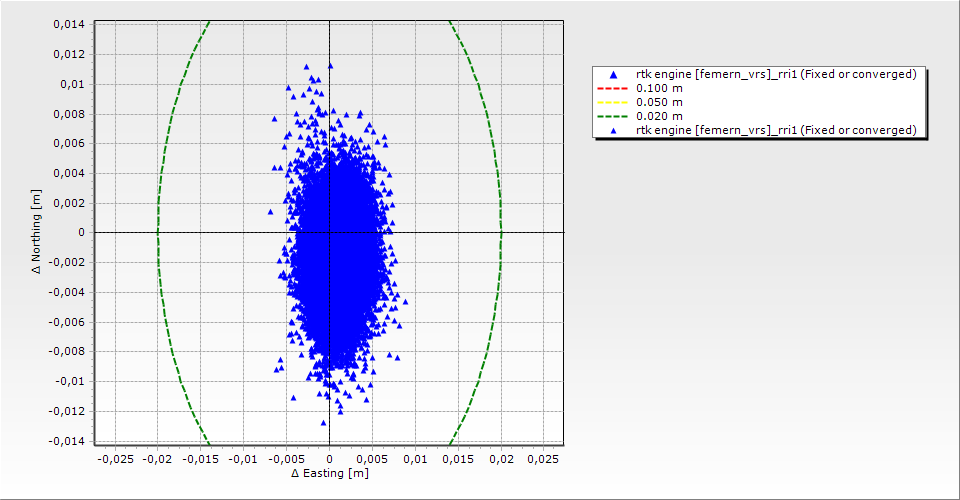
Task: Click green dashed circle at -0,02 Easting
Action: point(158,233)
